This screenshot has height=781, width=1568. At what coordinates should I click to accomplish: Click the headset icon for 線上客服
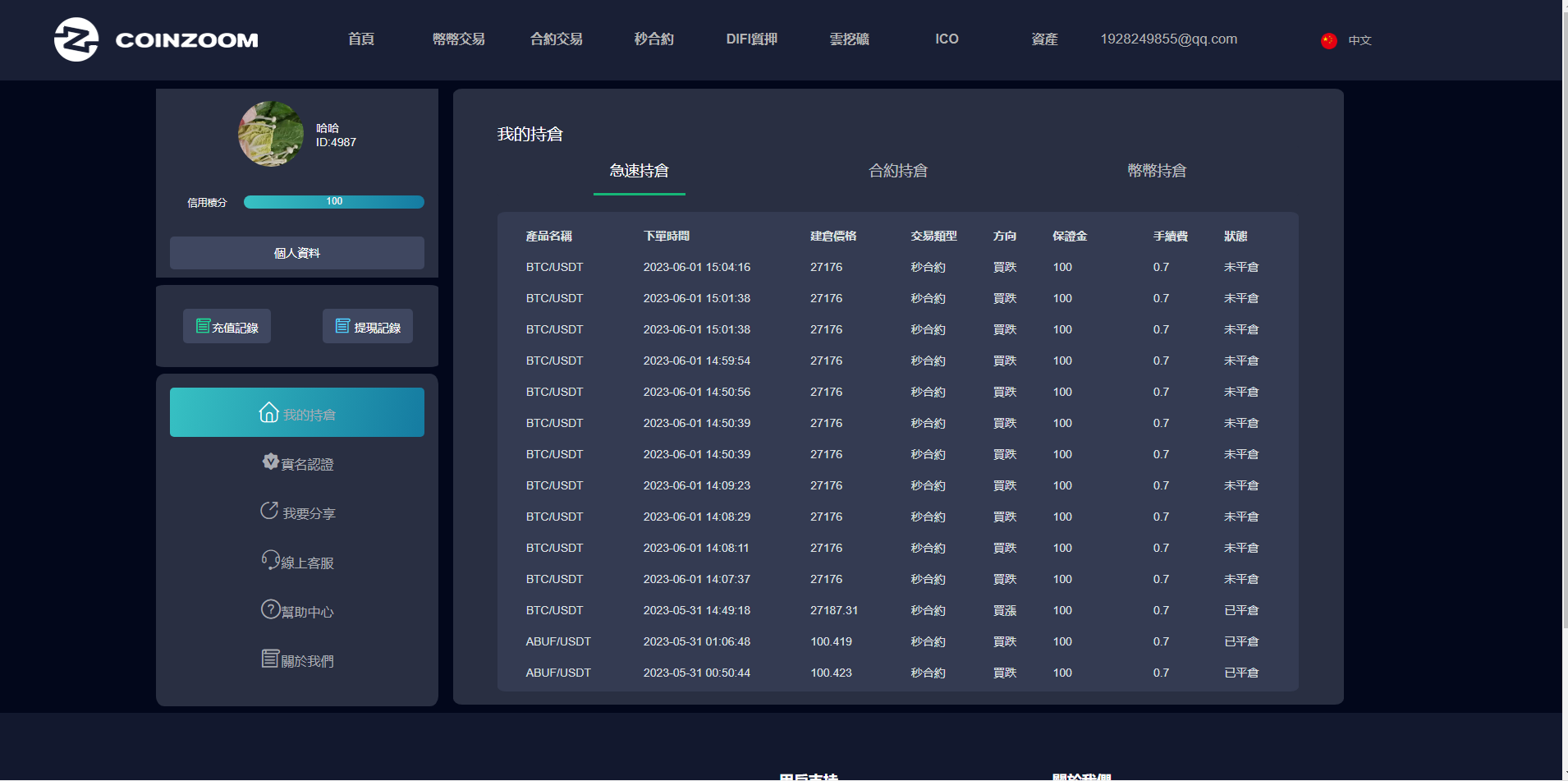270,560
